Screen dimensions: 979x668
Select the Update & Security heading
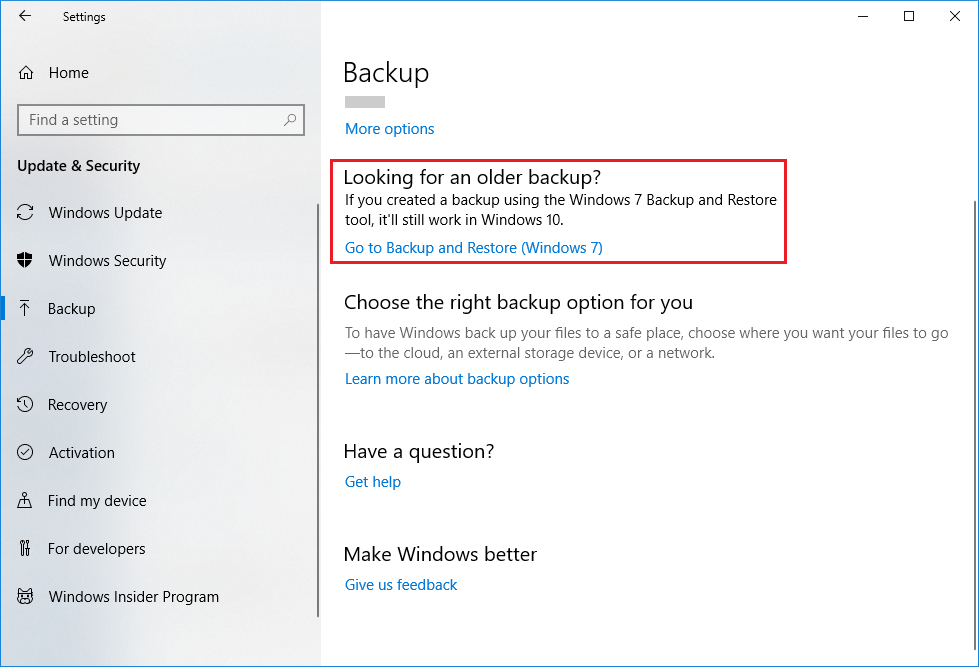pos(78,166)
